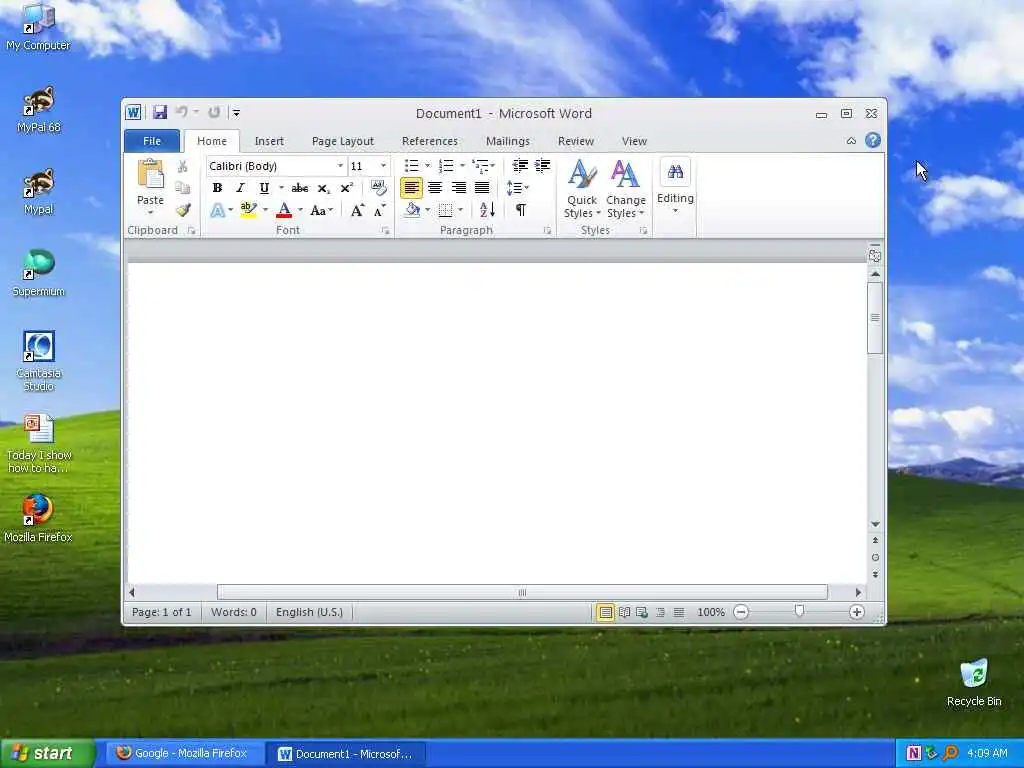The width and height of the screenshot is (1024, 768).
Task: Click Decrease Indent icon
Action: [x=520, y=166]
